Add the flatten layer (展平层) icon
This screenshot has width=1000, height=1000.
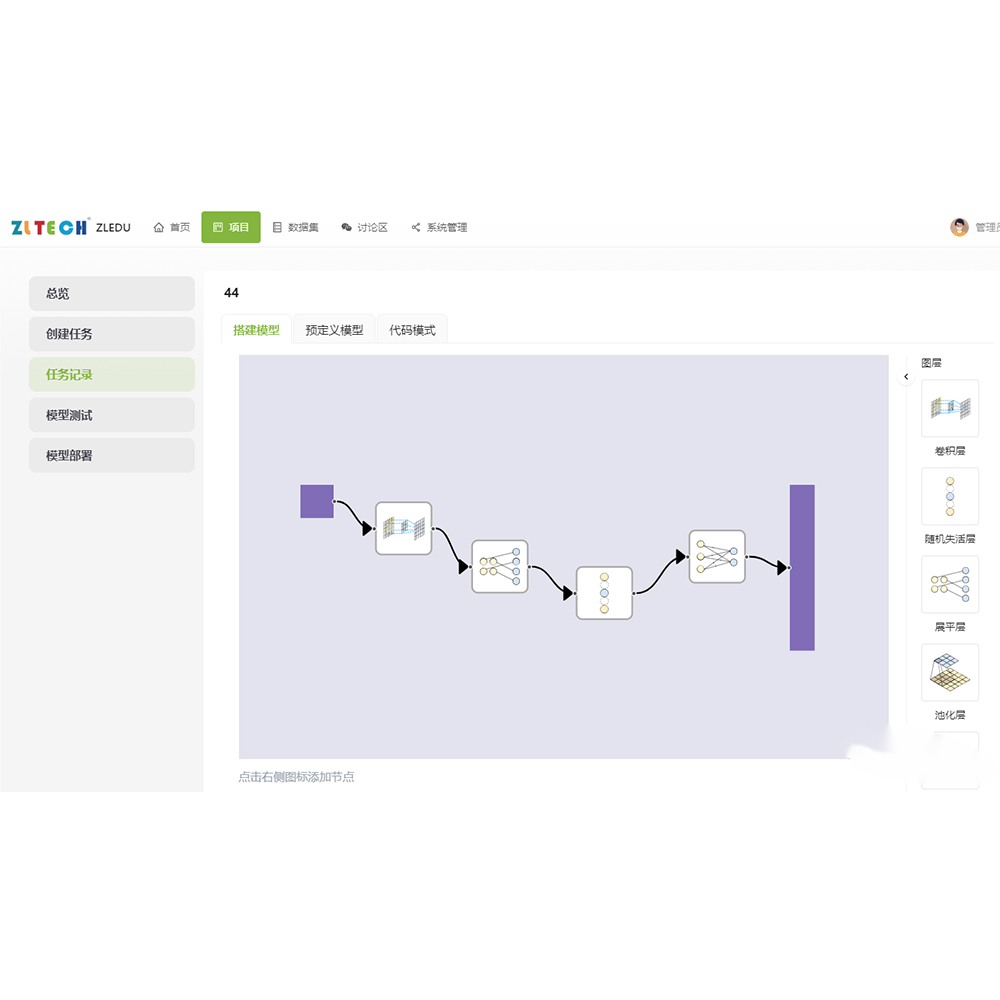pos(949,584)
